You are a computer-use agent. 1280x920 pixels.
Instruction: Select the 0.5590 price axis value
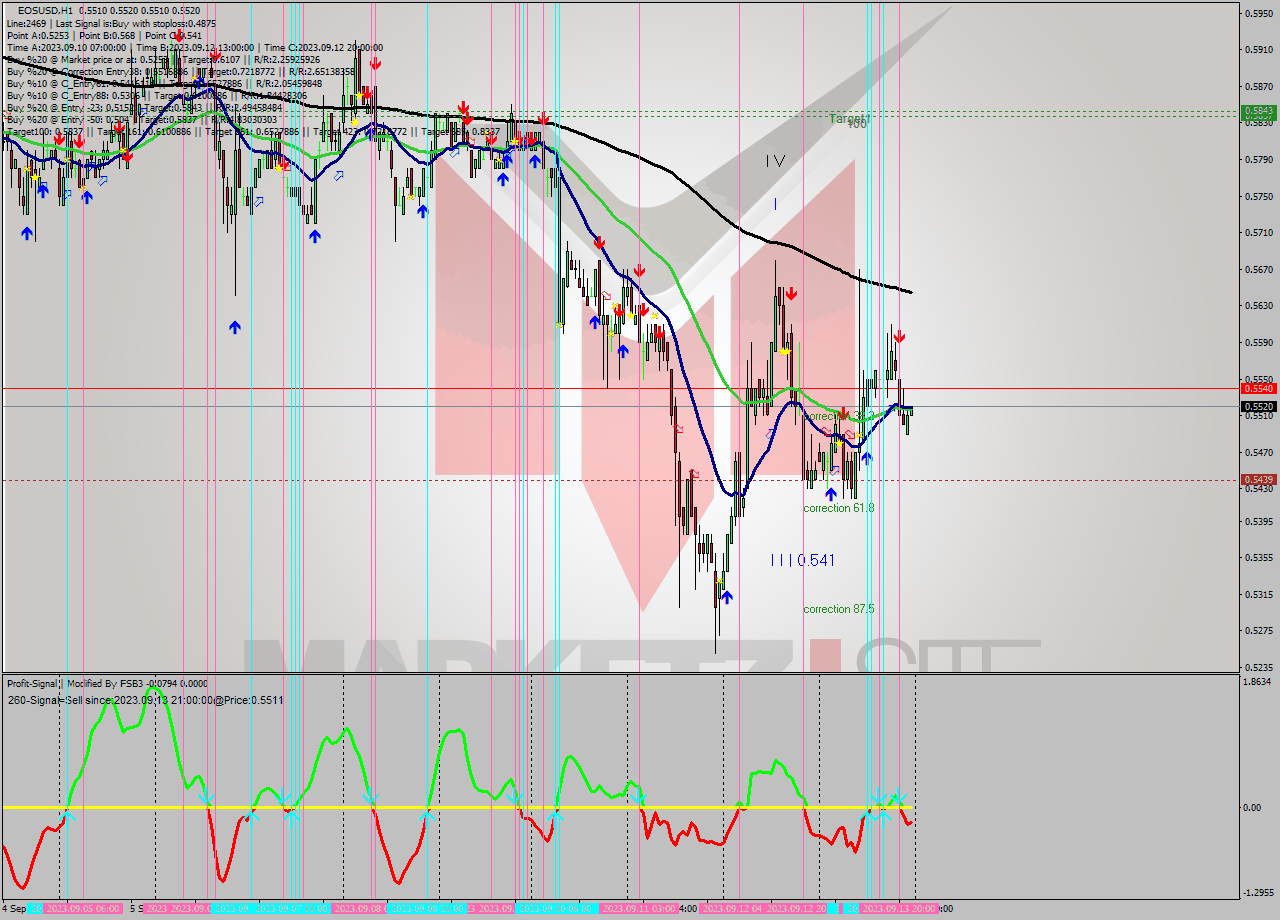coord(1258,343)
